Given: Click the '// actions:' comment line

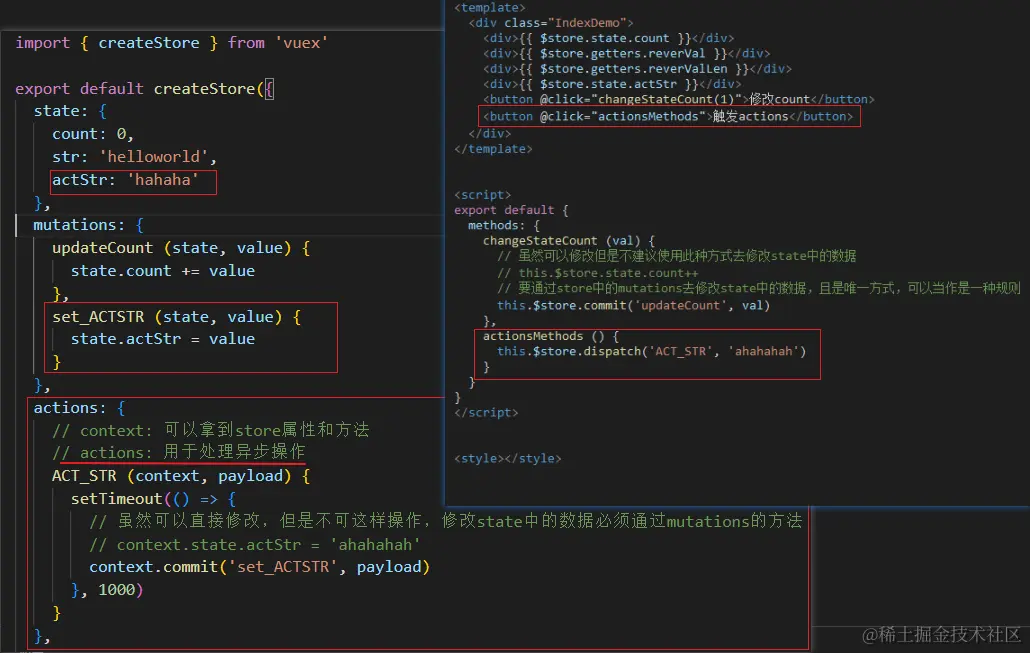Looking at the screenshot, I should pos(178,453).
